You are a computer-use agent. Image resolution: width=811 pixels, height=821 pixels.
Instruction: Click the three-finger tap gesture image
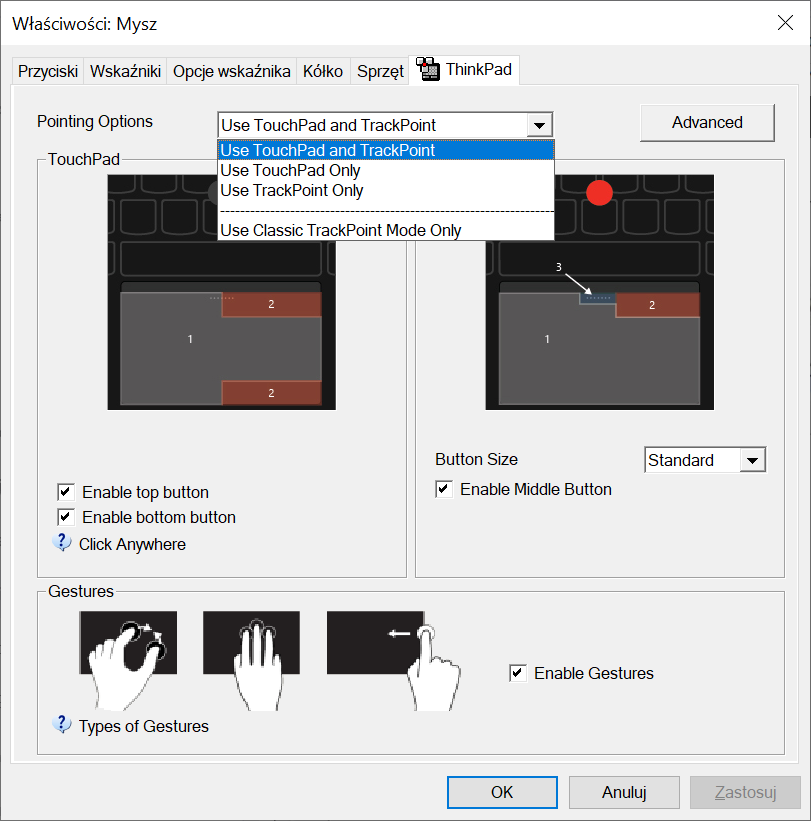(x=251, y=660)
